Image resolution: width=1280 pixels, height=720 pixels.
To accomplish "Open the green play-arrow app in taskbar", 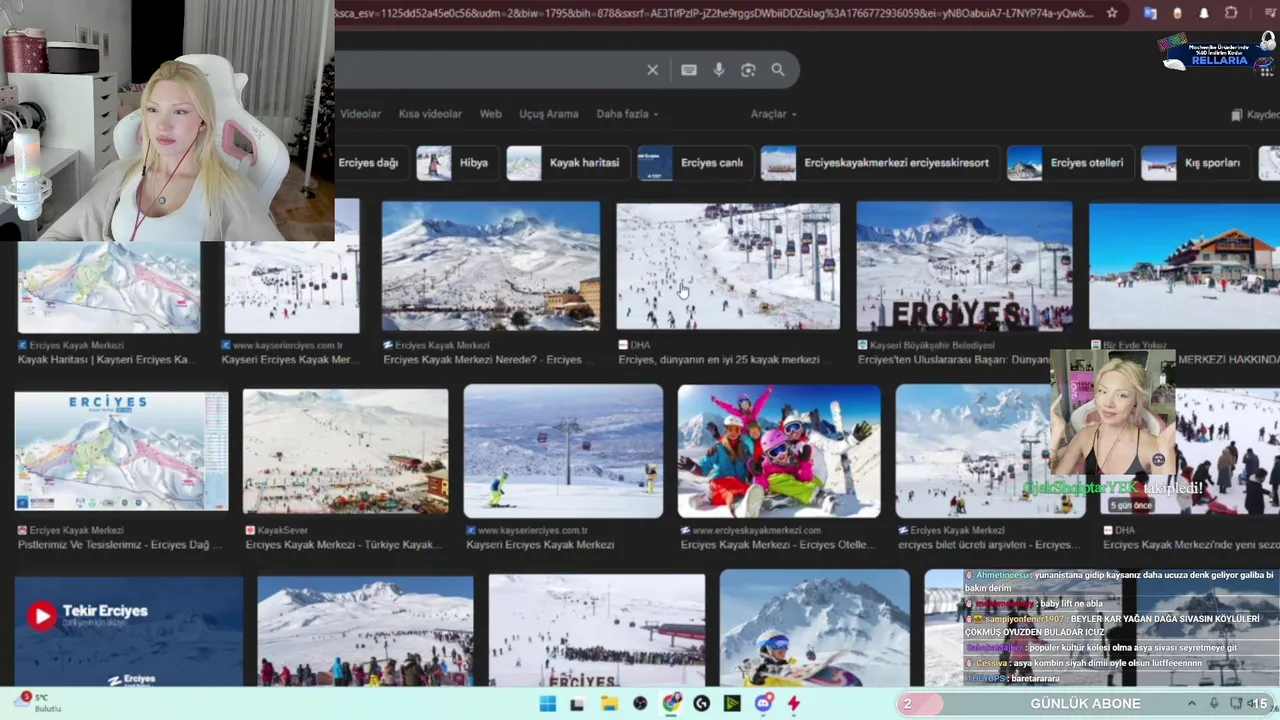I will pos(732,704).
